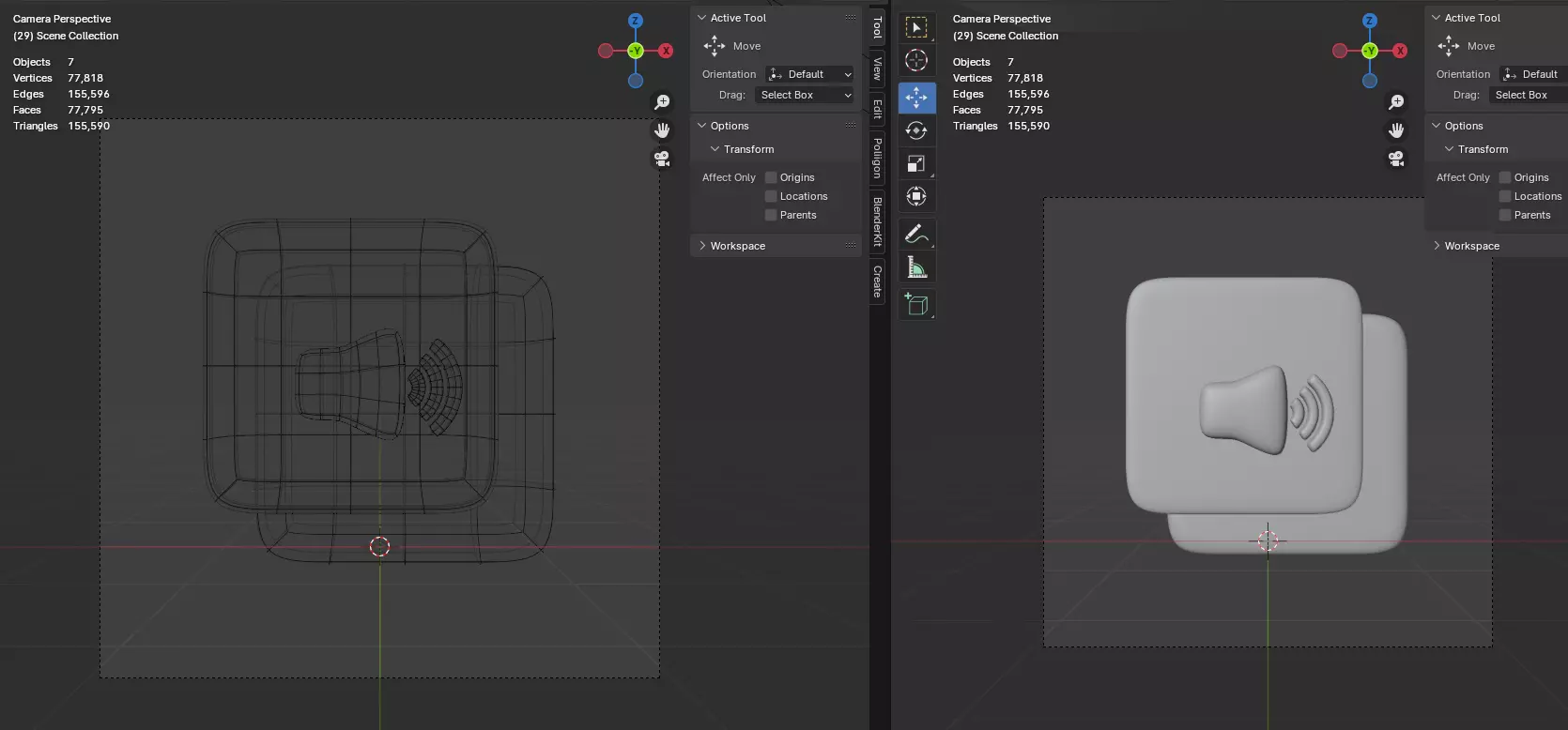
Task: Click the speaker icon model in right viewport
Action: 1246,410
